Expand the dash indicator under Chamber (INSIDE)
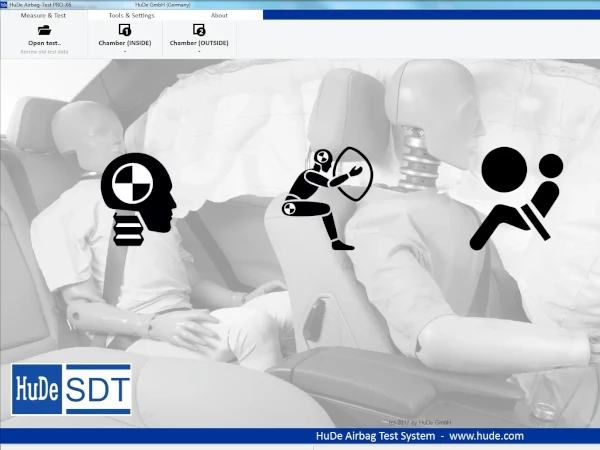This screenshot has height=450, width=600. [125, 51]
